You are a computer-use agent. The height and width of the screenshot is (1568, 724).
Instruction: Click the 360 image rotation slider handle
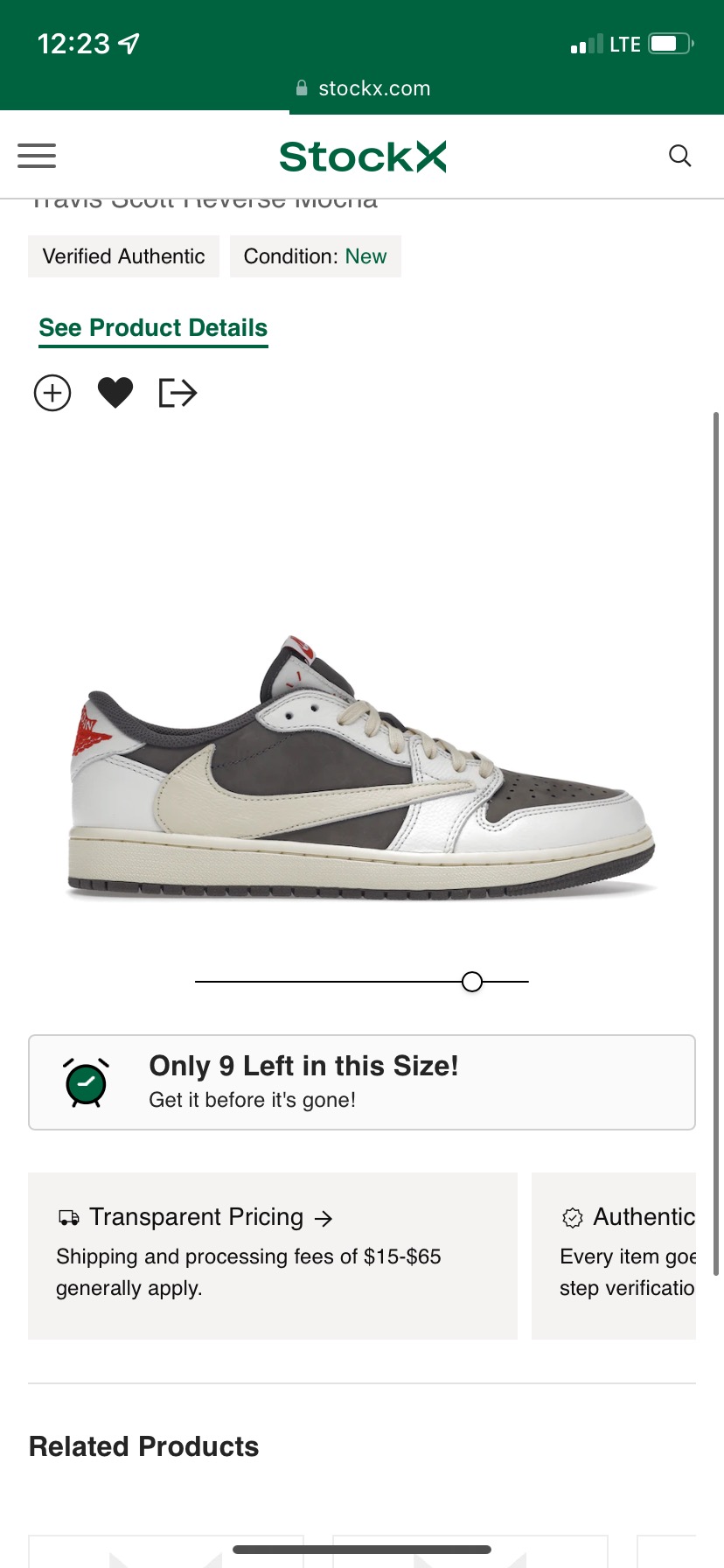pyautogui.click(x=472, y=982)
